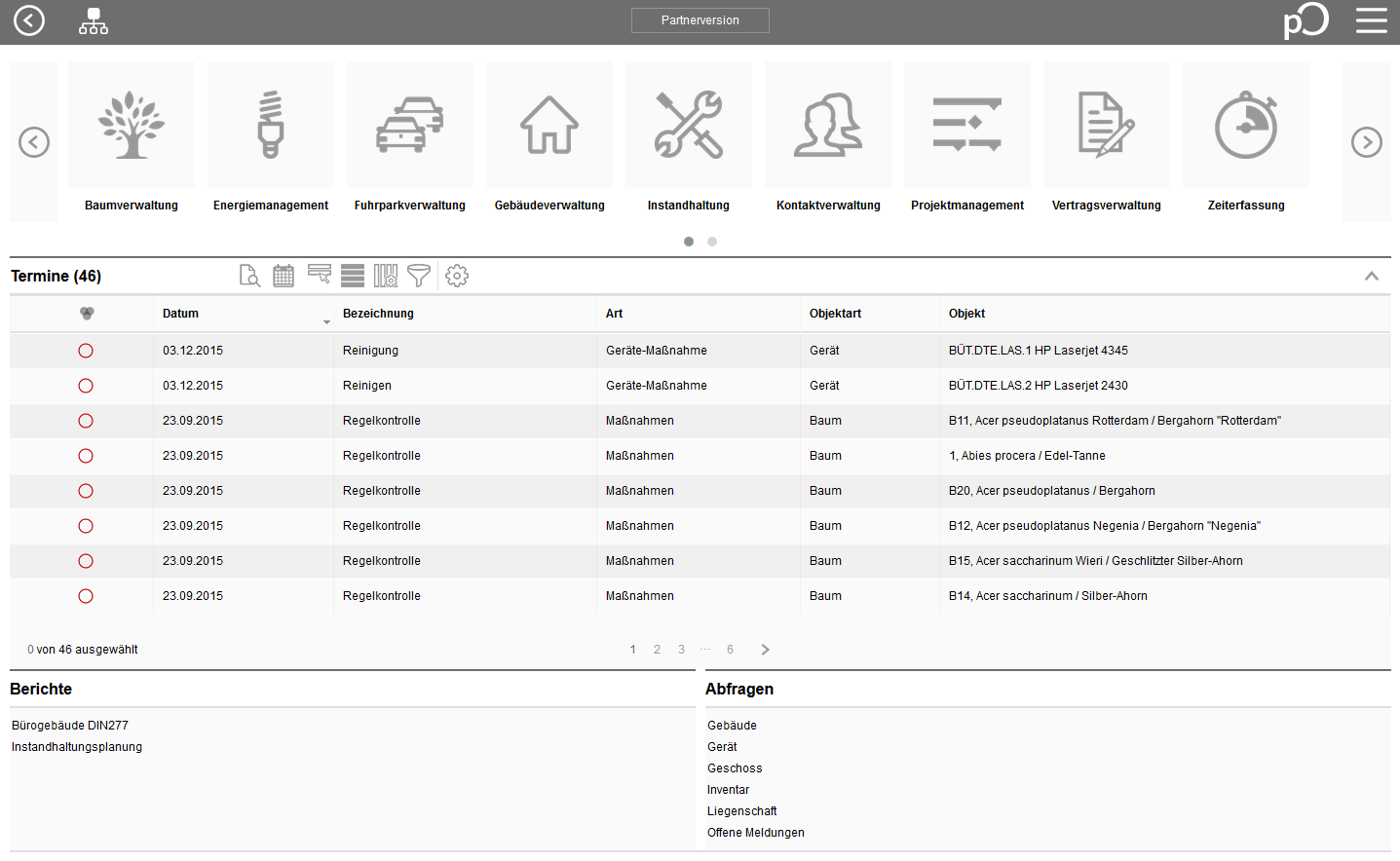Open the Offene Meldungen query

coord(755,833)
